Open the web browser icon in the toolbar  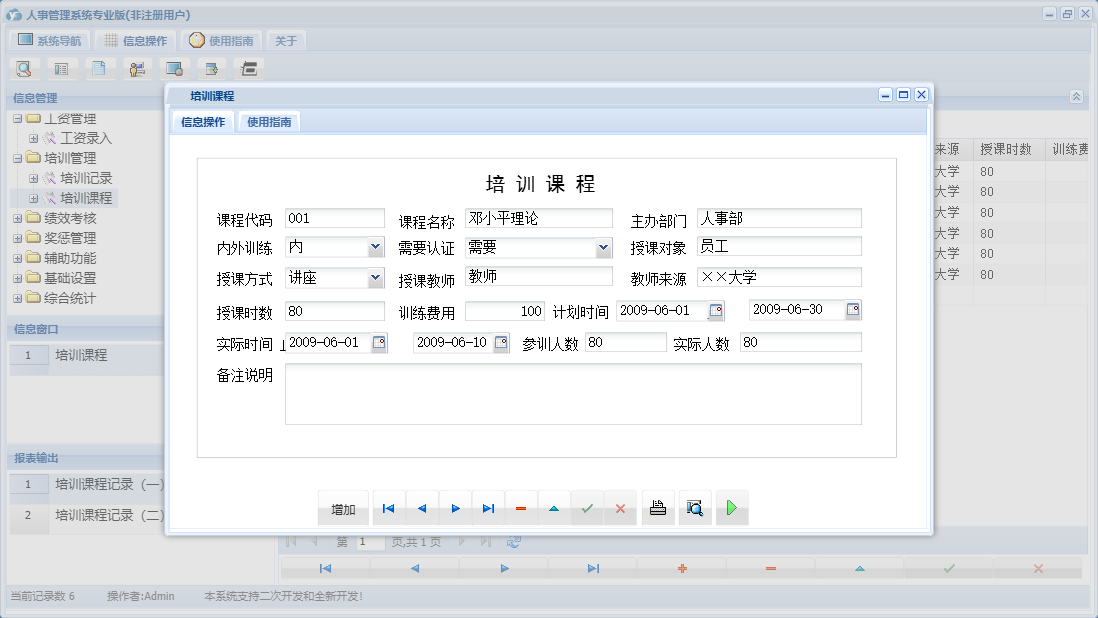coord(174,68)
